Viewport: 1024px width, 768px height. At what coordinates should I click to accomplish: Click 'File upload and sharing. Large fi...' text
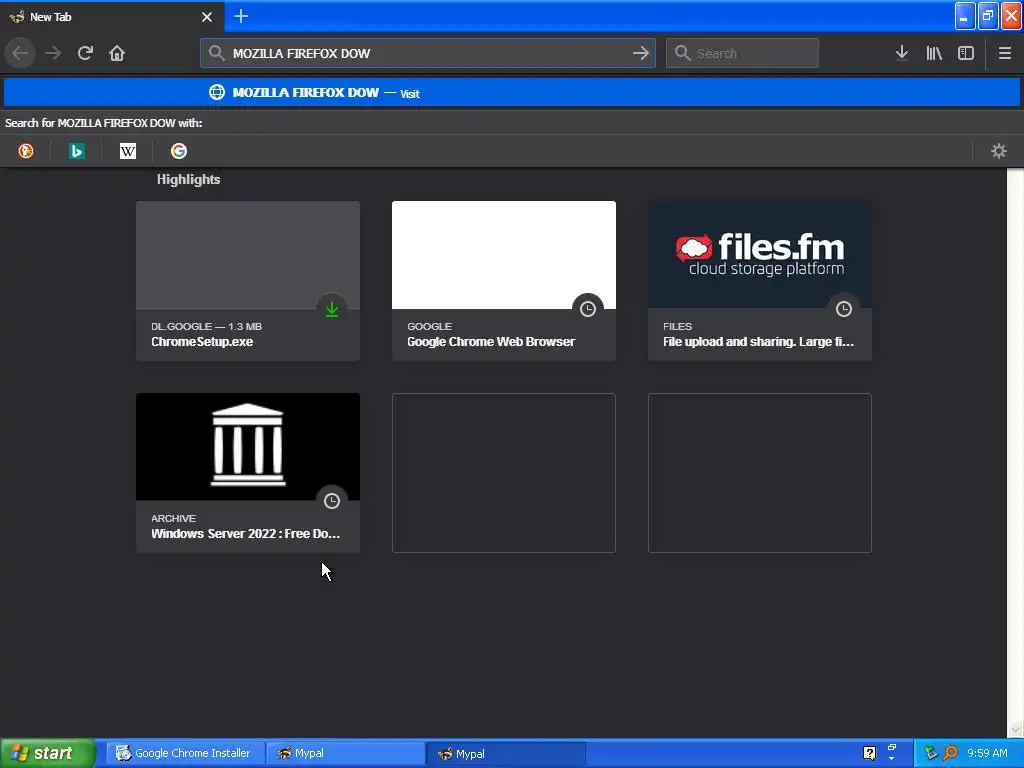tap(758, 342)
